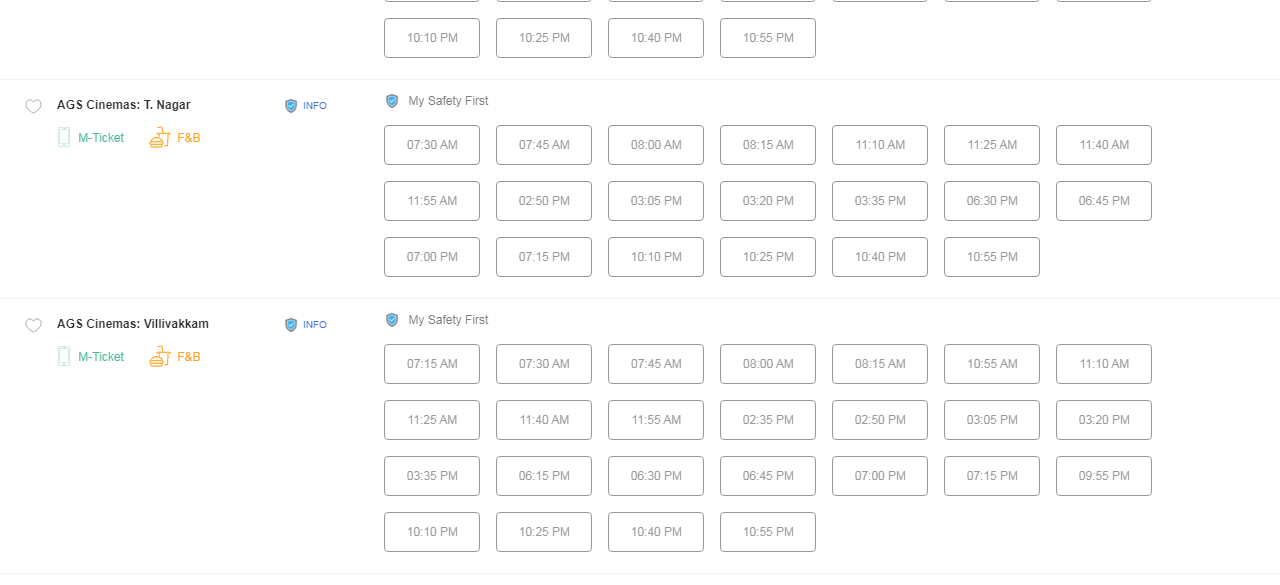Favorite AGS Cinemas T. Nagar heart icon
Image resolution: width=1280 pixels, height=585 pixels.
[33, 106]
